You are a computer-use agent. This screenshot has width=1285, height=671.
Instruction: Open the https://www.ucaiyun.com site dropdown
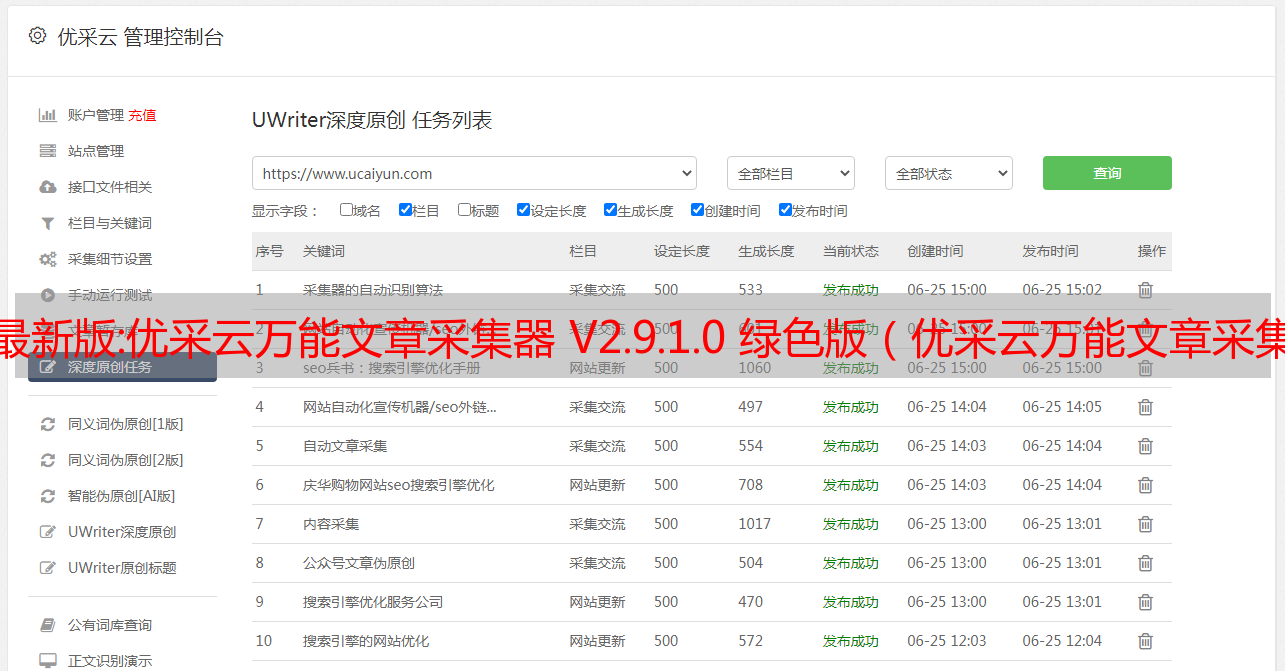(474, 173)
